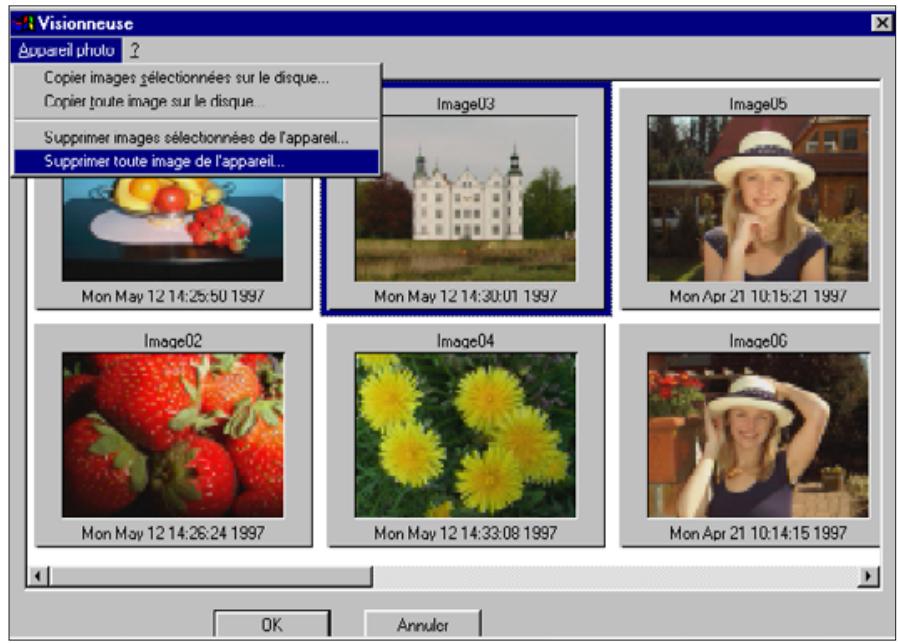Click the Image02 label

(x=173, y=341)
